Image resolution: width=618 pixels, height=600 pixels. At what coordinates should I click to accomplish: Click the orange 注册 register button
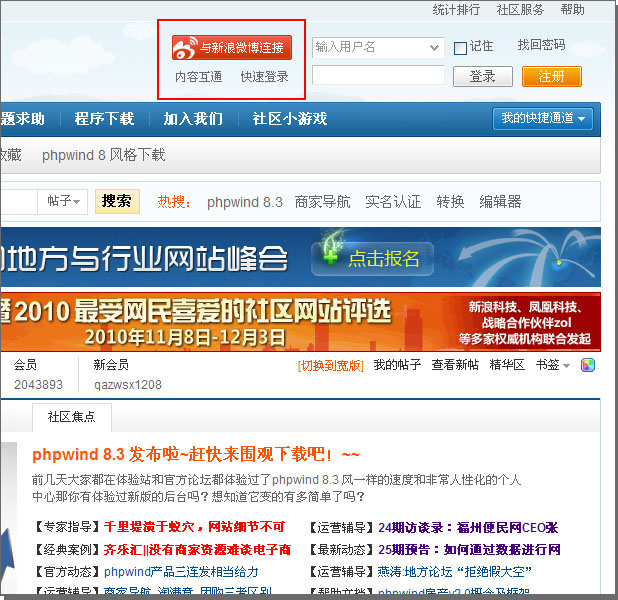(551, 76)
